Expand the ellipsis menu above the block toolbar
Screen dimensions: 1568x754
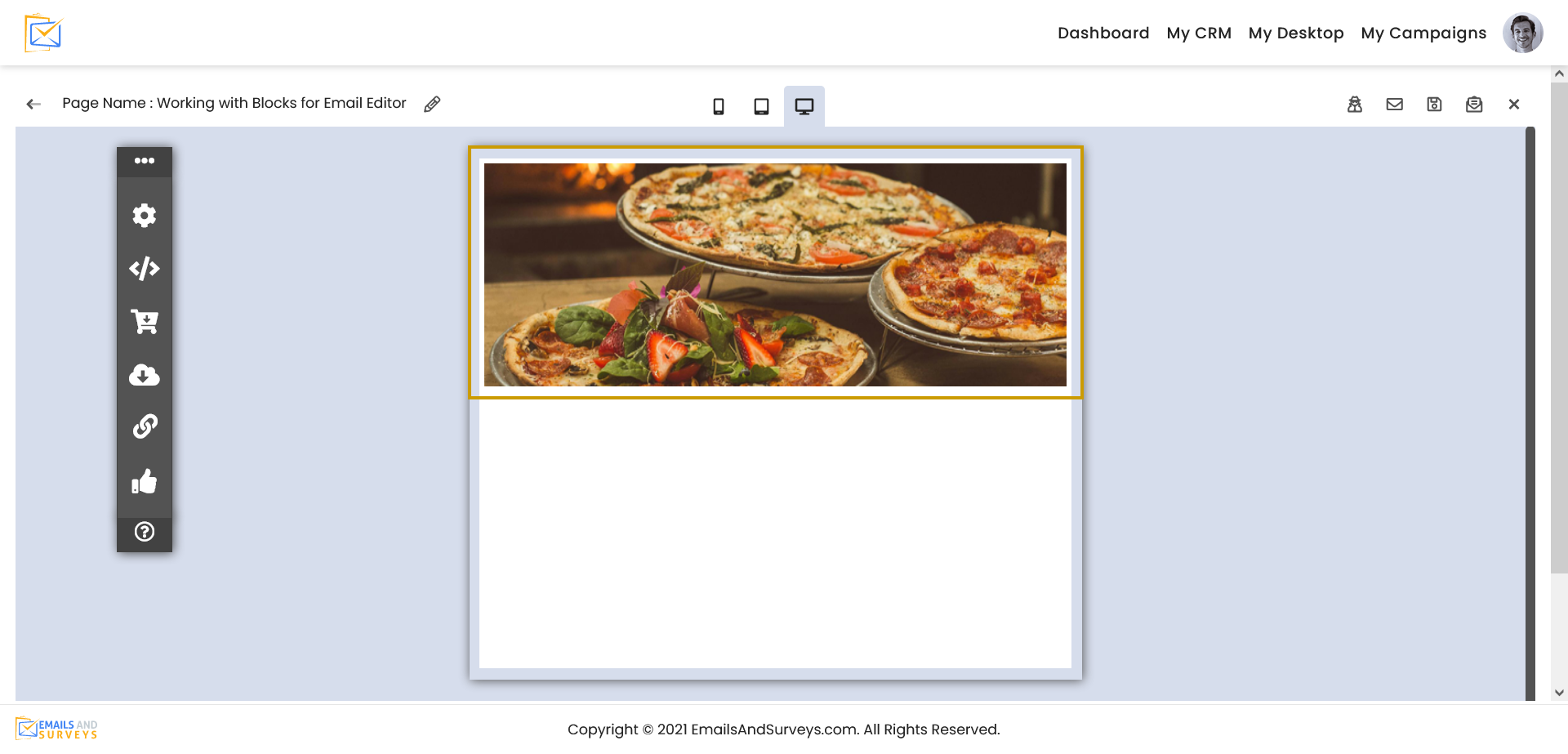[145, 161]
